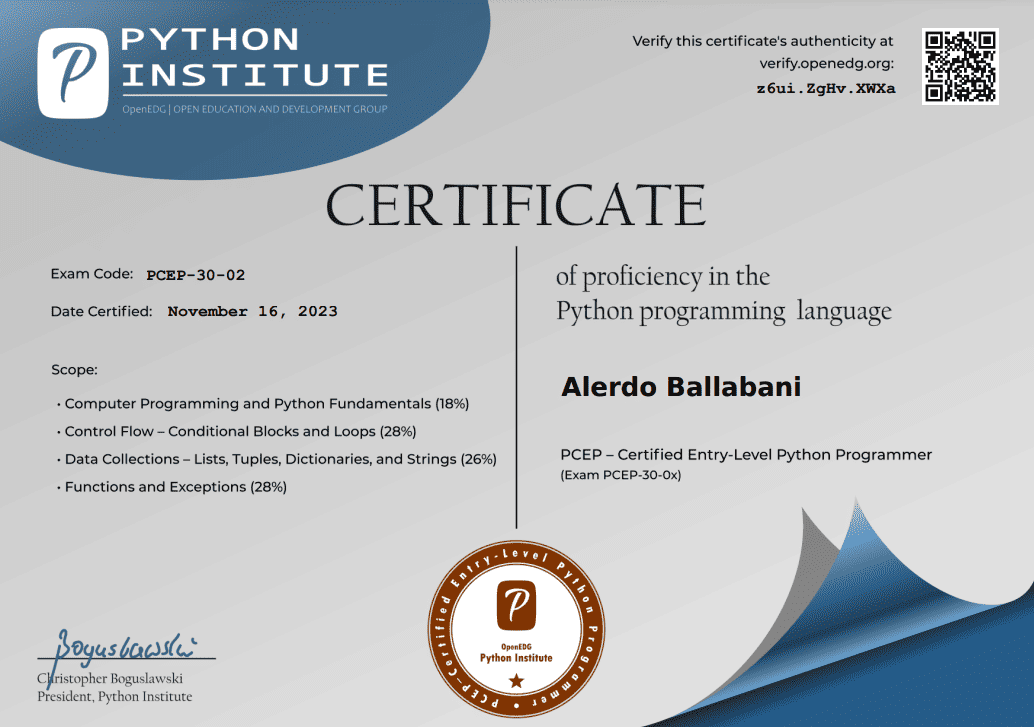This screenshot has width=1034, height=727.
Task: Click the Python Institute 'P' logo icon
Action: (72, 73)
